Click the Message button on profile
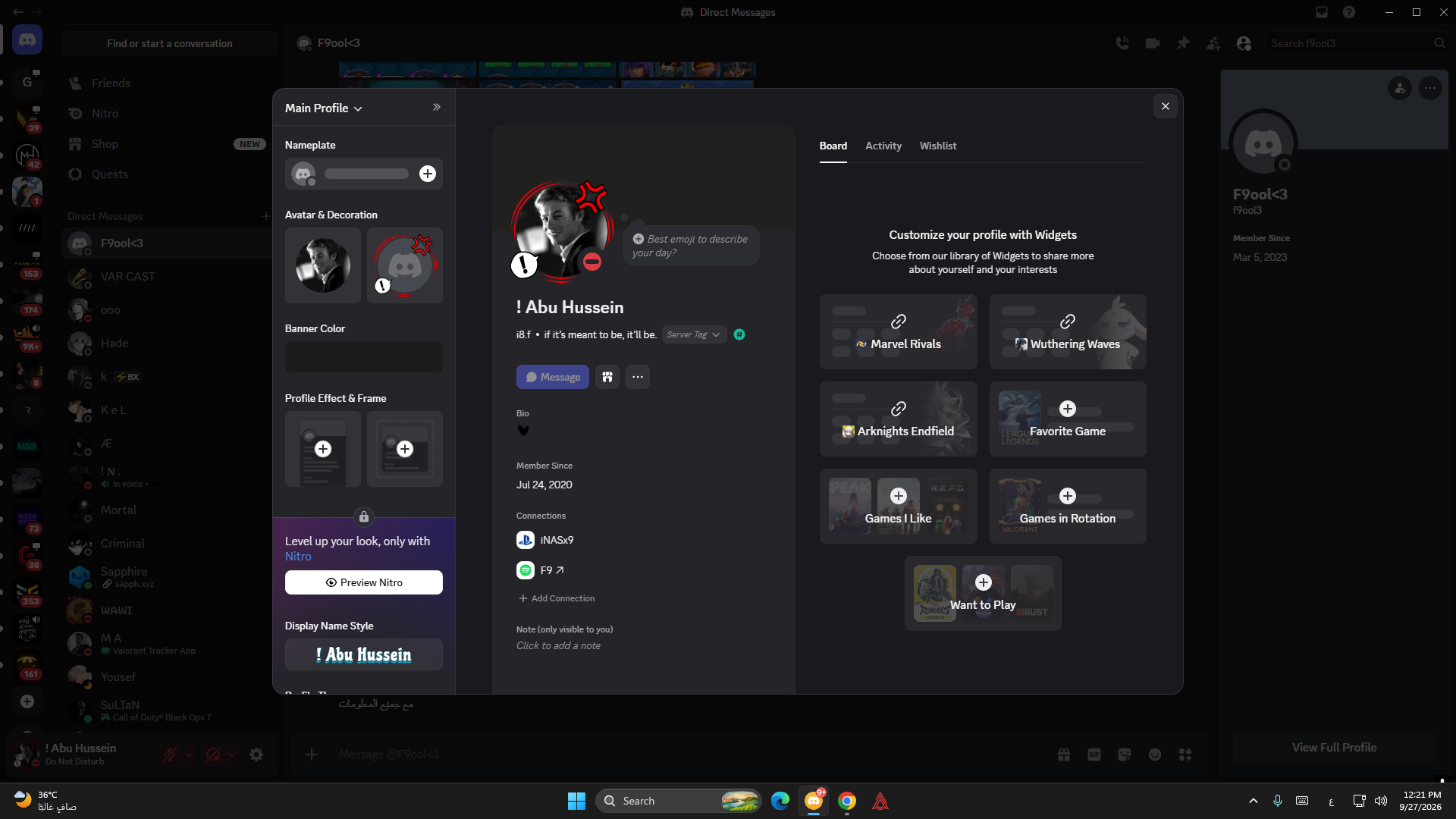Image resolution: width=1456 pixels, height=819 pixels. [553, 377]
